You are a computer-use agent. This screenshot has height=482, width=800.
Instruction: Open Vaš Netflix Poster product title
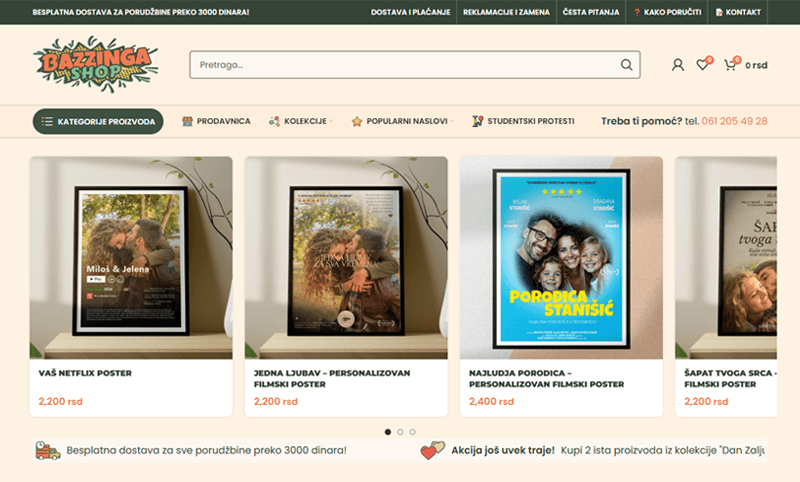(x=85, y=373)
